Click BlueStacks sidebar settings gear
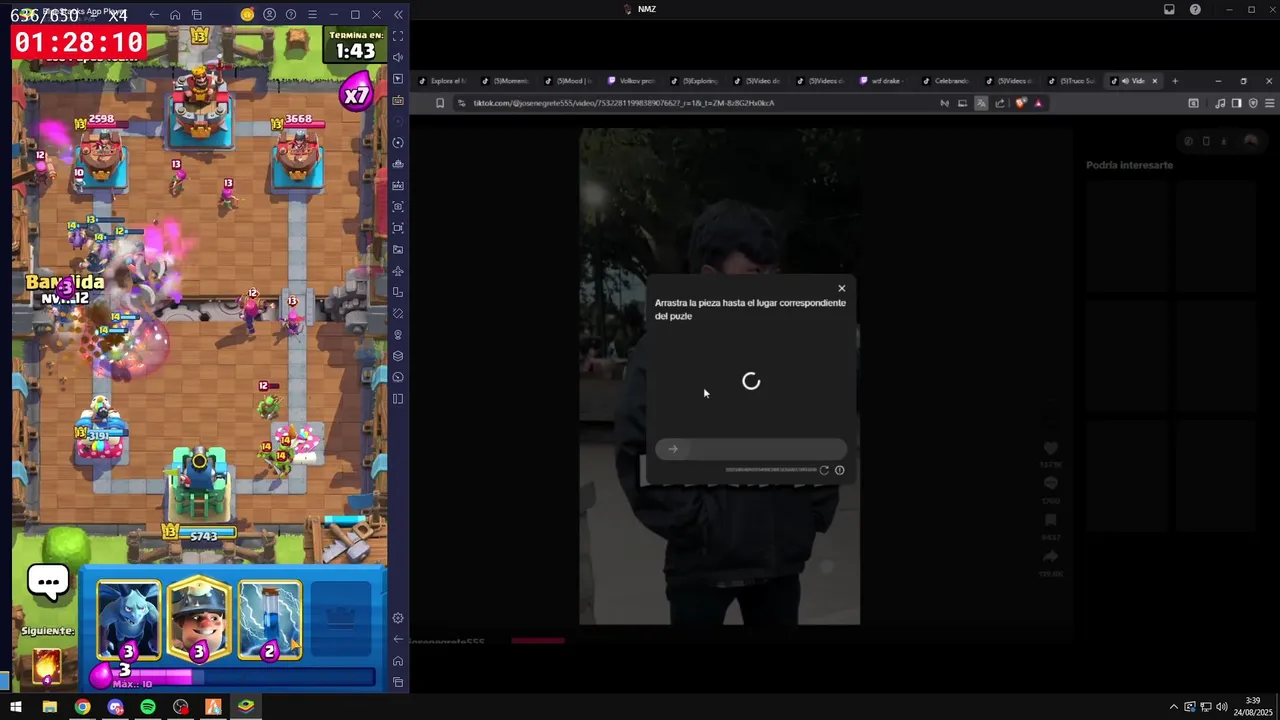Viewport: 1280px width, 720px height. (x=398, y=618)
